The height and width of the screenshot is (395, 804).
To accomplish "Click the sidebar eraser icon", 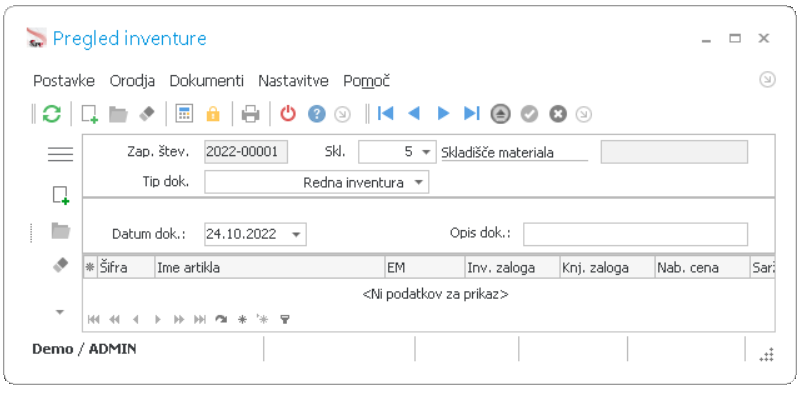I will [61, 265].
